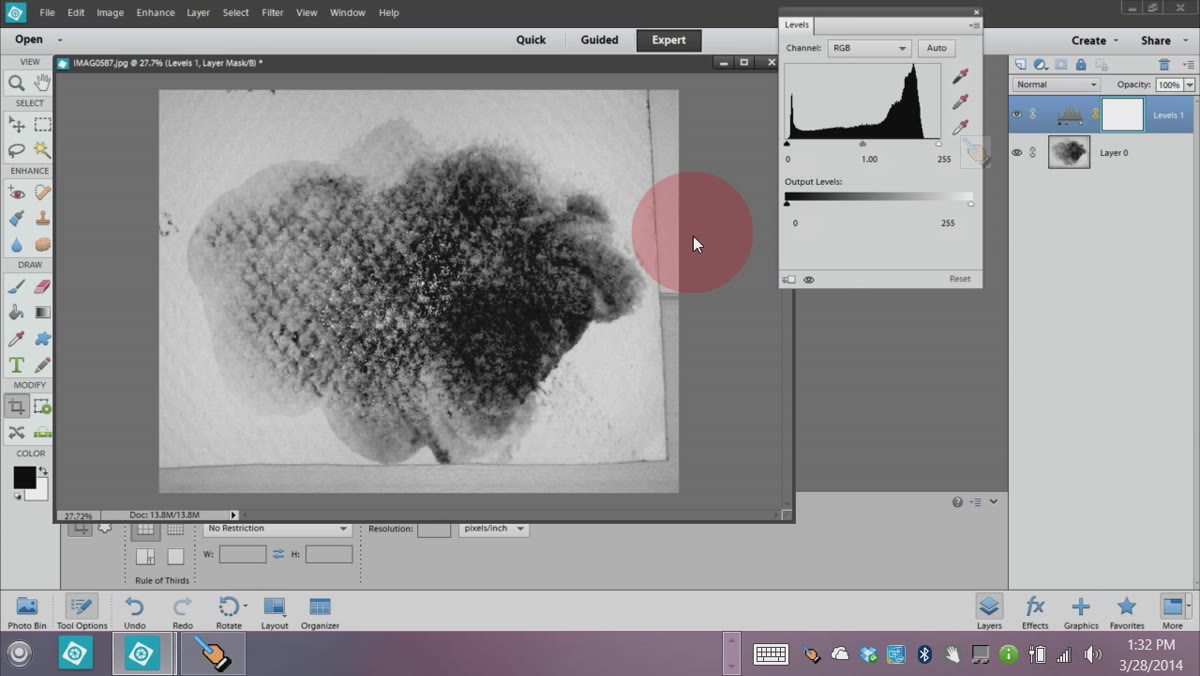Image resolution: width=1200 pixels, height=676 pixels.
Task: Click the Undo button
Action: (134, 611)
